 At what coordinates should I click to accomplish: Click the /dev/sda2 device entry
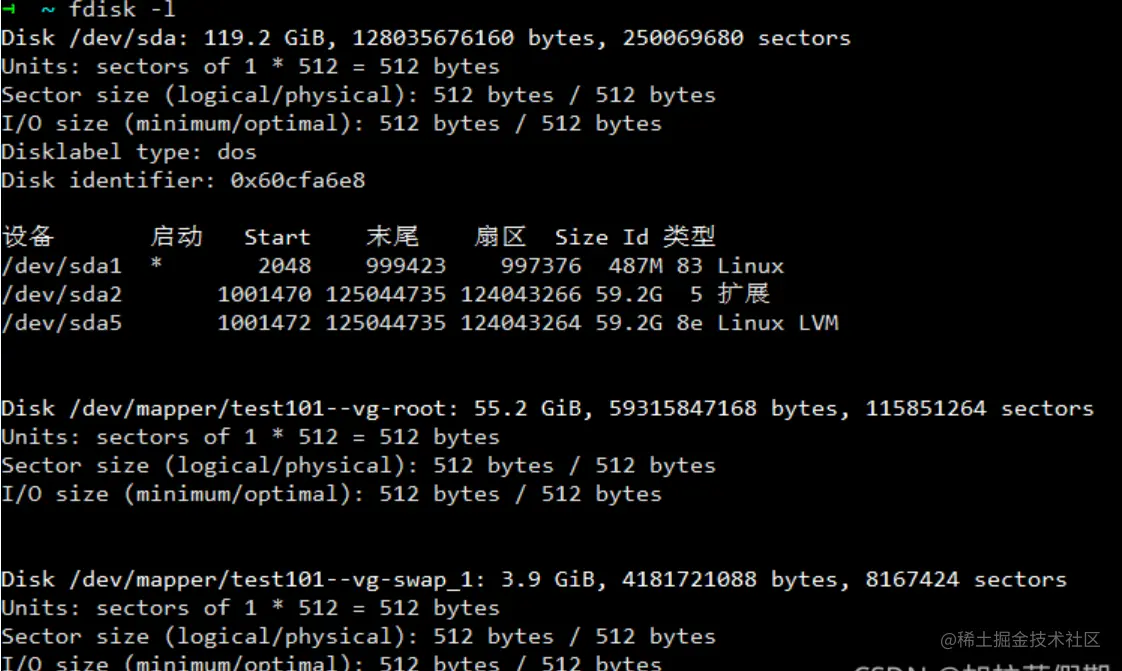pyautogui.click(x=62, y=294)
